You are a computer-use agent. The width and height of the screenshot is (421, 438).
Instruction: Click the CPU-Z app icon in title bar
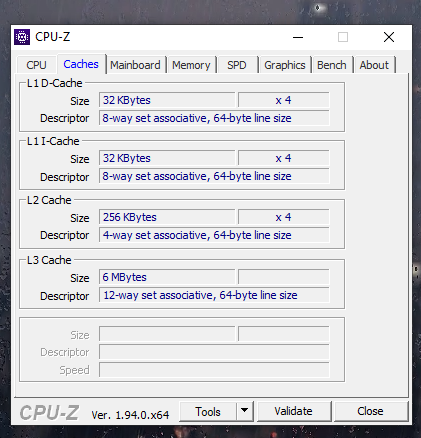[x=22, y=37]
